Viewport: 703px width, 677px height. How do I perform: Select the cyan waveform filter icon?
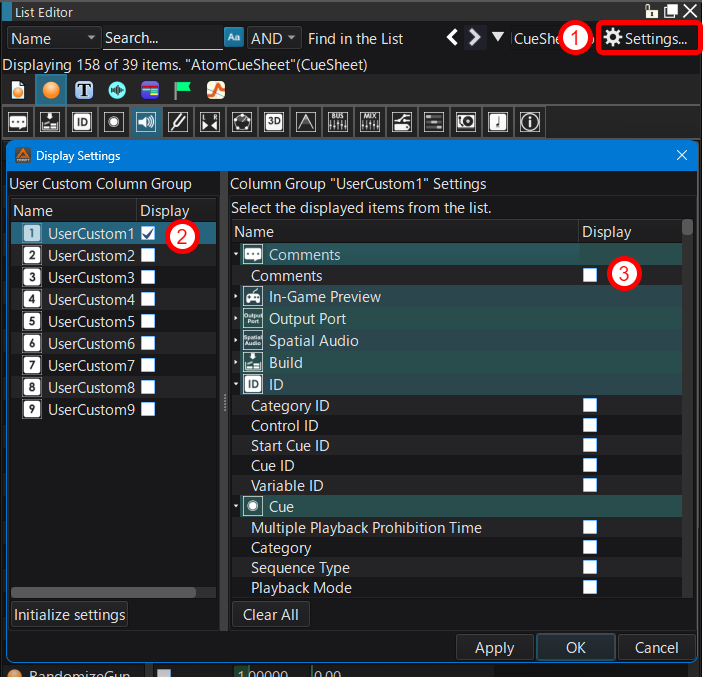click(x=117, y=90)
